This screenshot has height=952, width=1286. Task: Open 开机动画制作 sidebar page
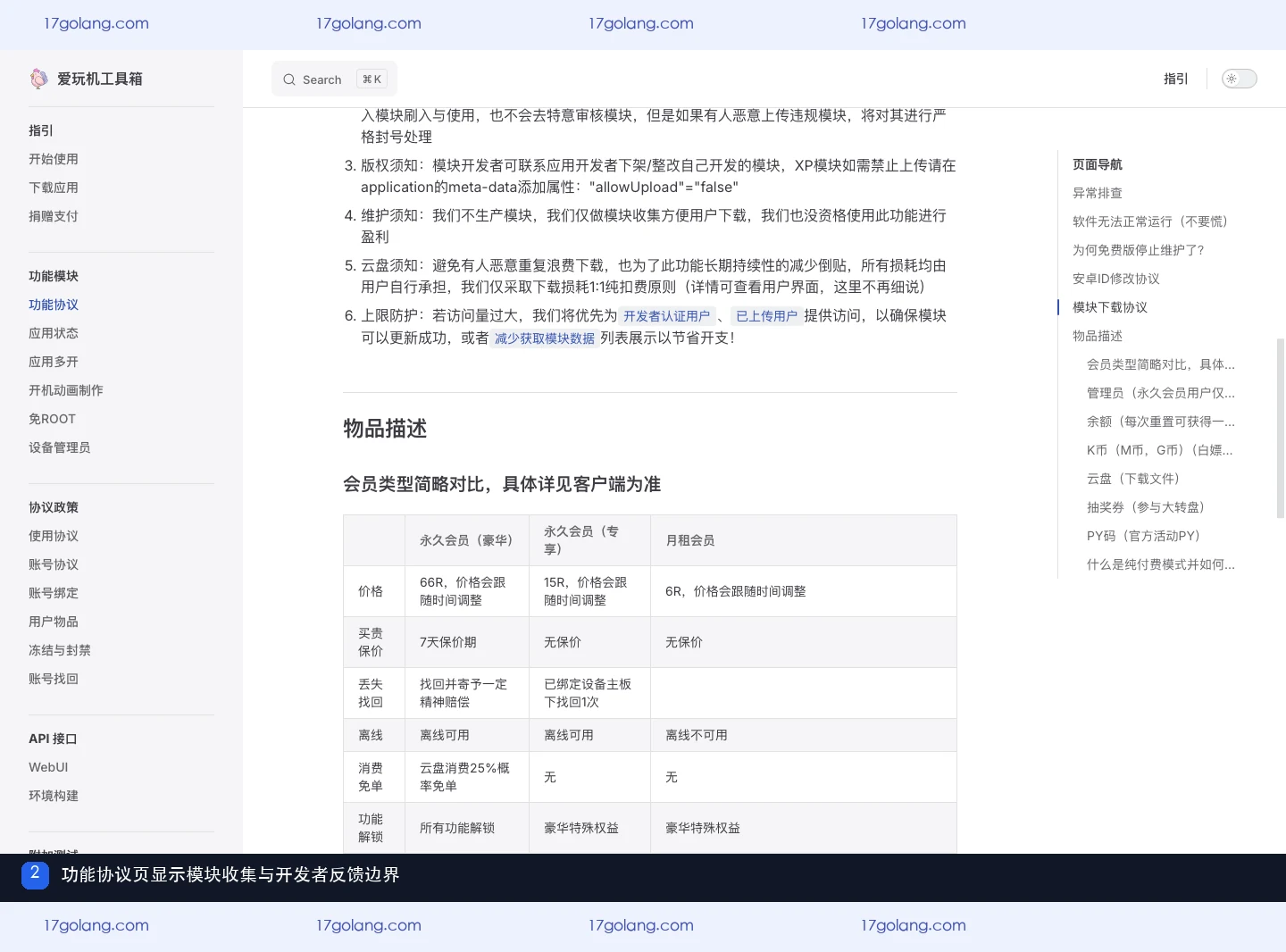[66, 390]
